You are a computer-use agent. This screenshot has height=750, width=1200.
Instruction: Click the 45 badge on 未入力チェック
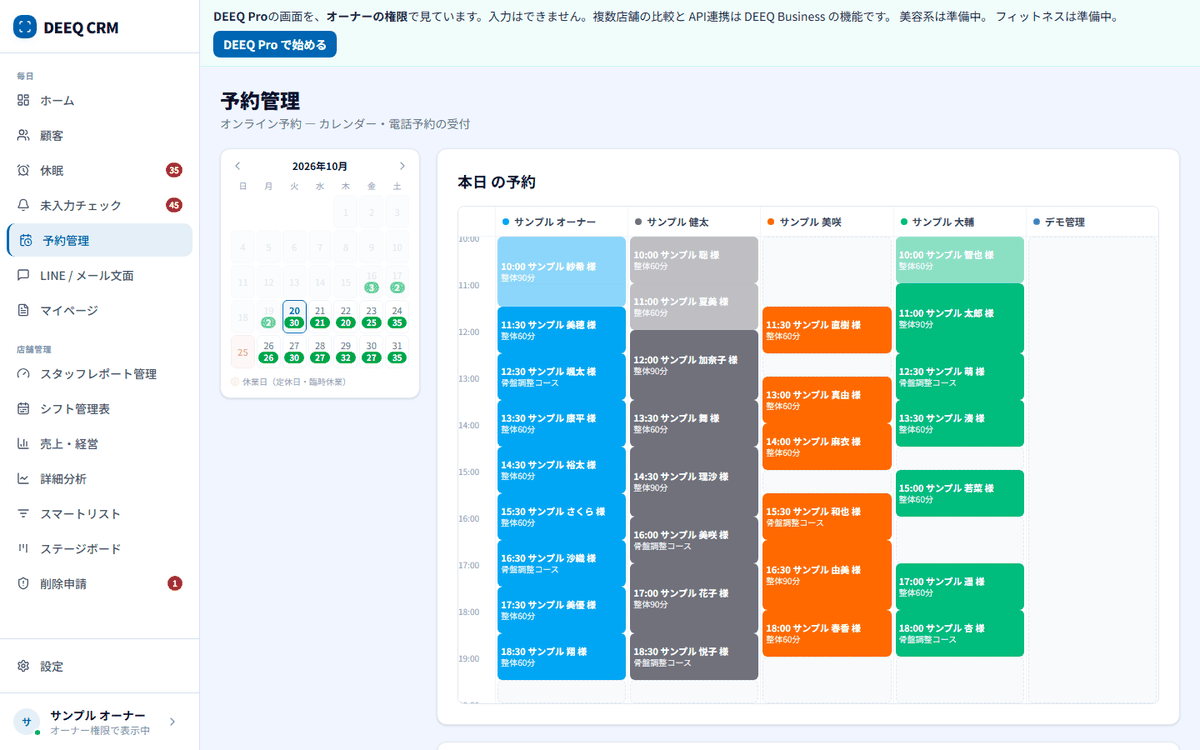point(174,205)
